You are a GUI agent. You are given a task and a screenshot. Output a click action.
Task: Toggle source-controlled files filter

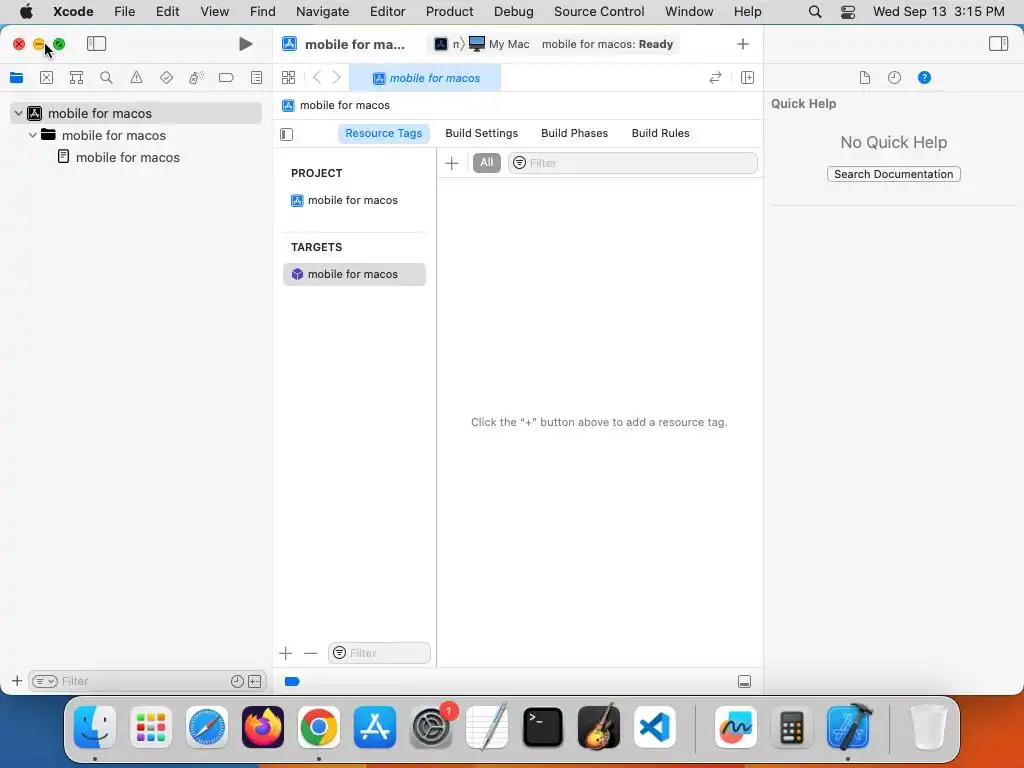(x=255, y=681)
